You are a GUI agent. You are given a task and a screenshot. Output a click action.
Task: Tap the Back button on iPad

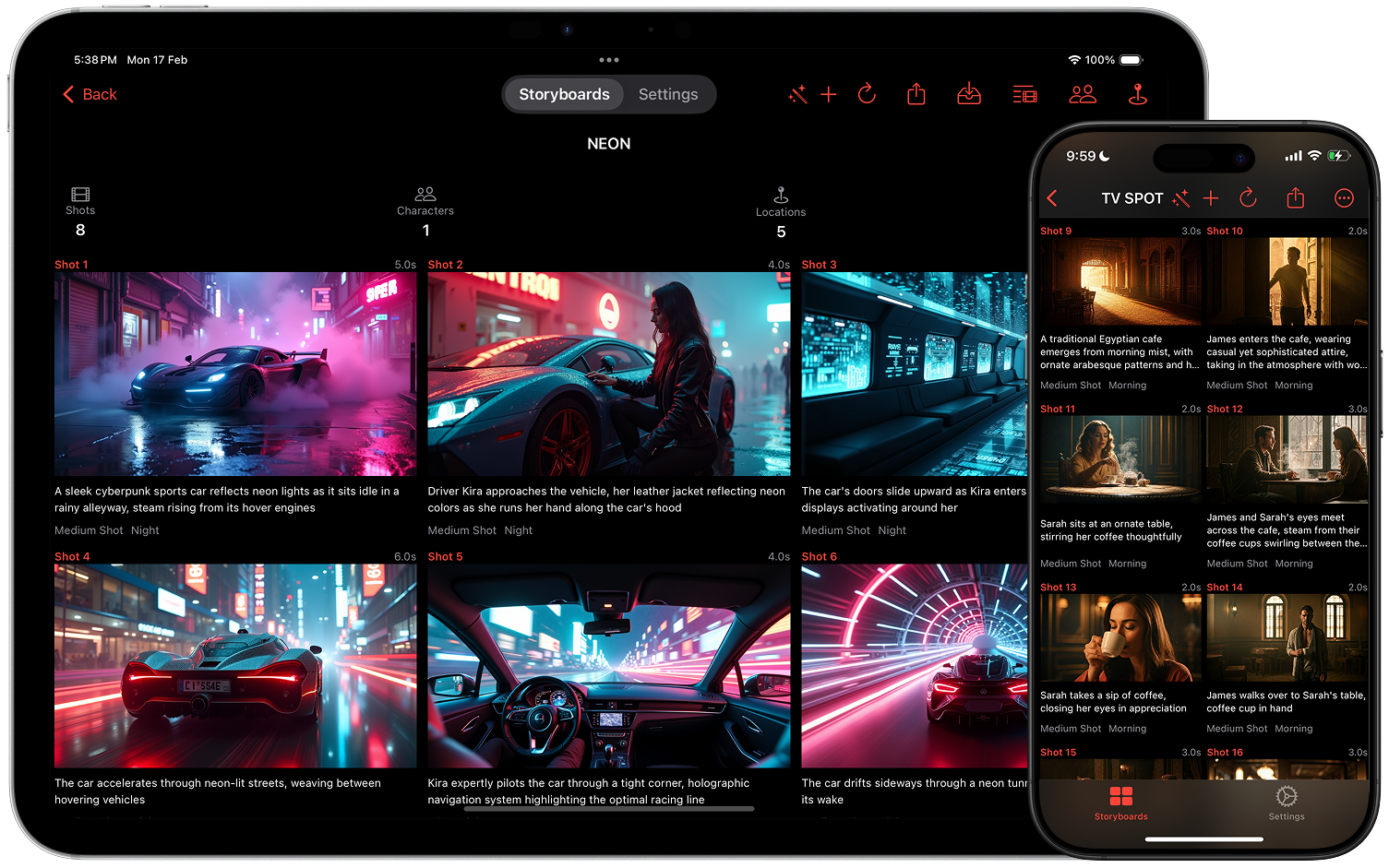(89, 94)
